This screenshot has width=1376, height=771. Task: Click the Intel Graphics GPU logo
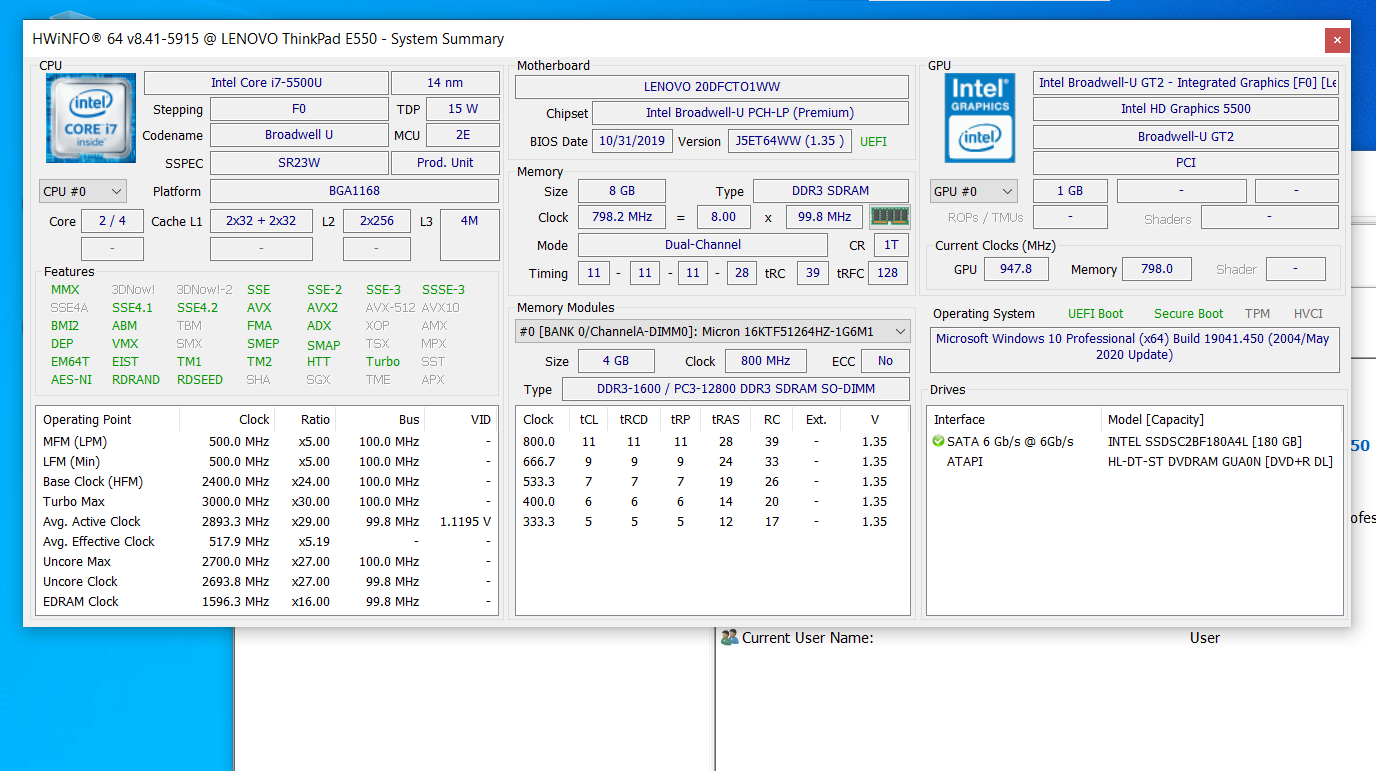[980, 118]
